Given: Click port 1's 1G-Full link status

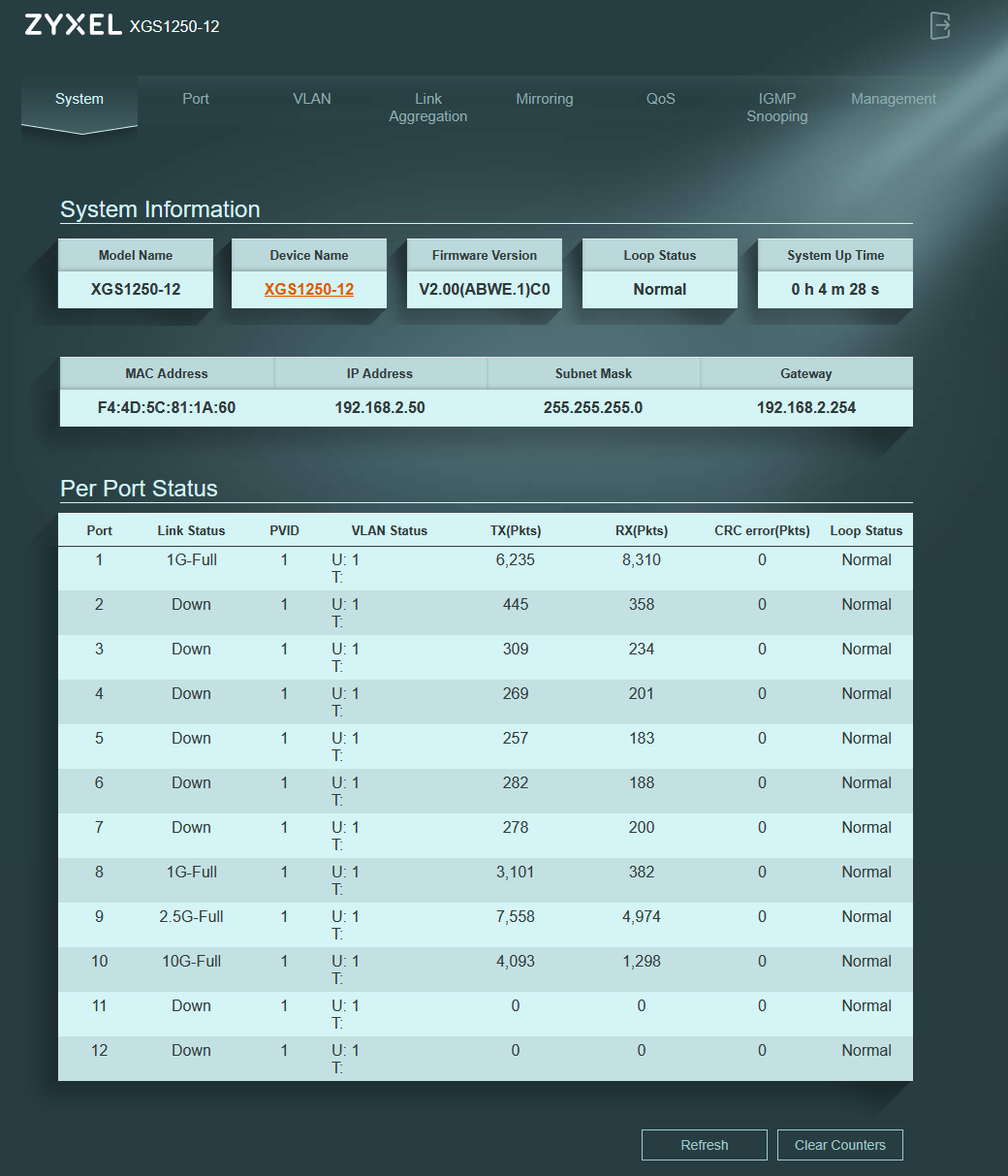Looking at the screenshot, I should tap(192, 559).
